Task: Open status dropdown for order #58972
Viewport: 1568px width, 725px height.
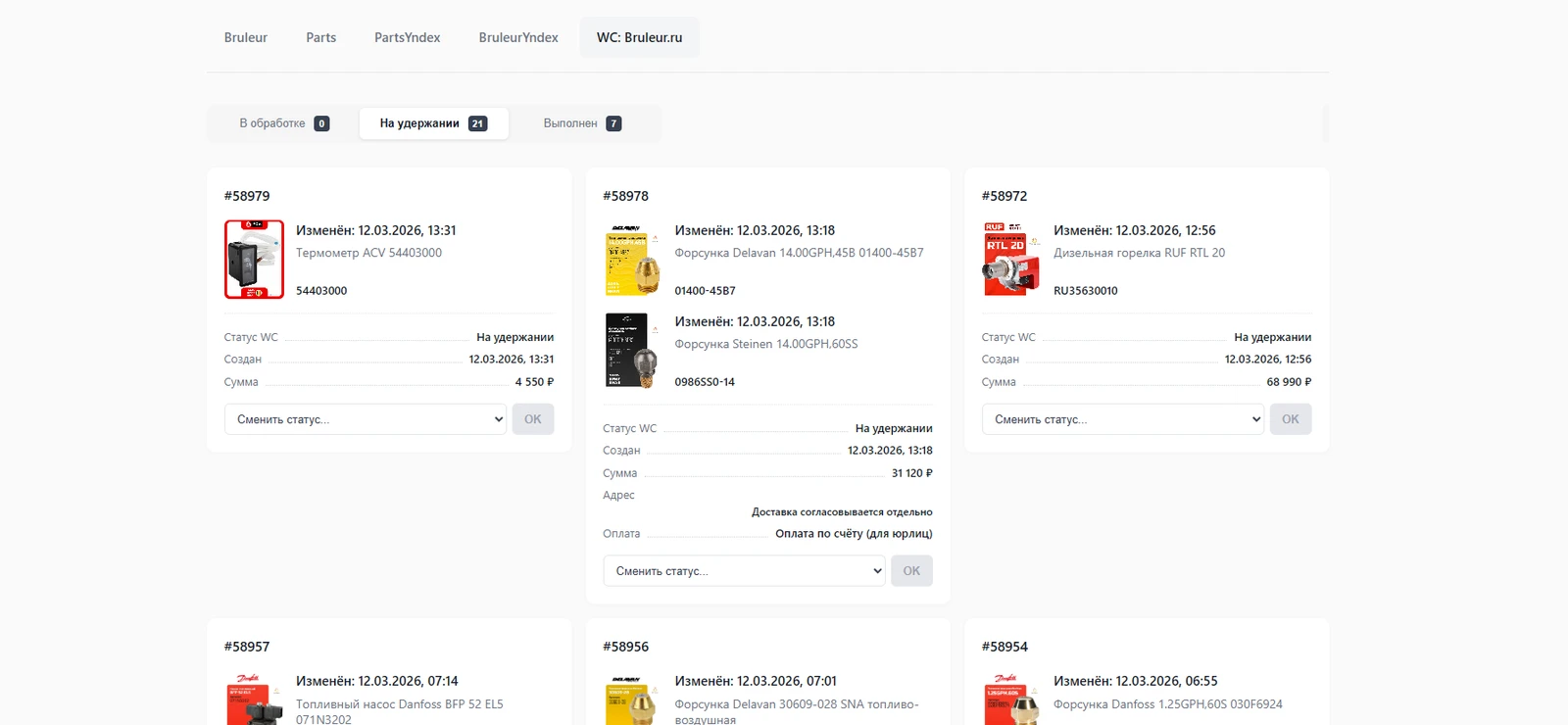Action: (1123, 419)
